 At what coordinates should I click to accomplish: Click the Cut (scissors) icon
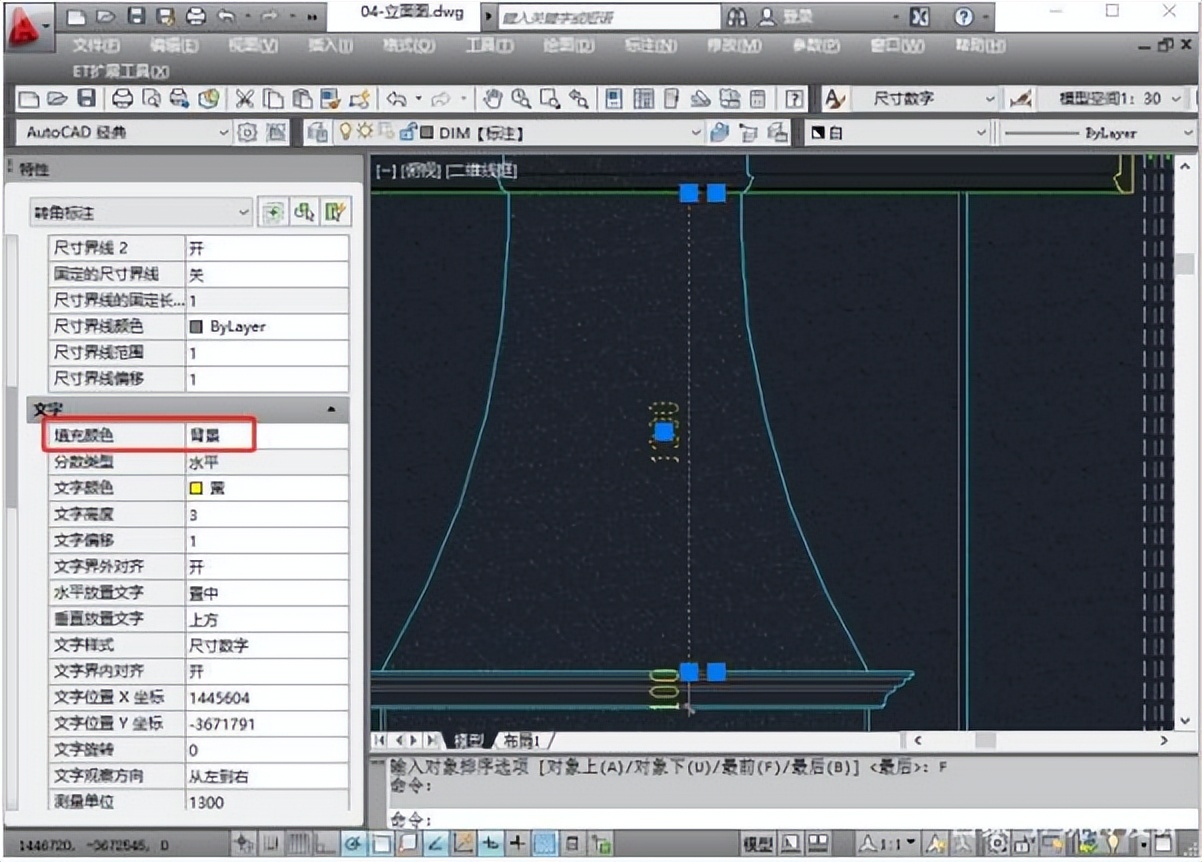click(x=244, y=98)
